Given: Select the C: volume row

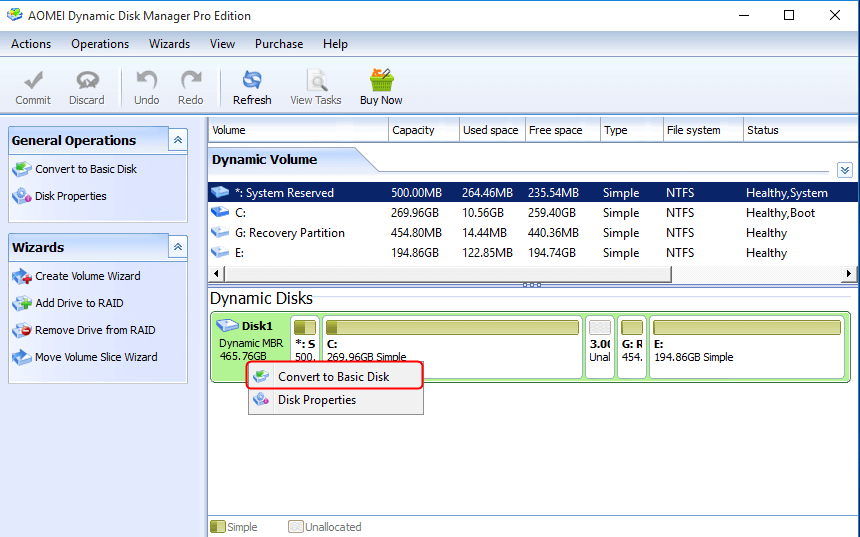Looking at the screenshot, I should point(533,213).
